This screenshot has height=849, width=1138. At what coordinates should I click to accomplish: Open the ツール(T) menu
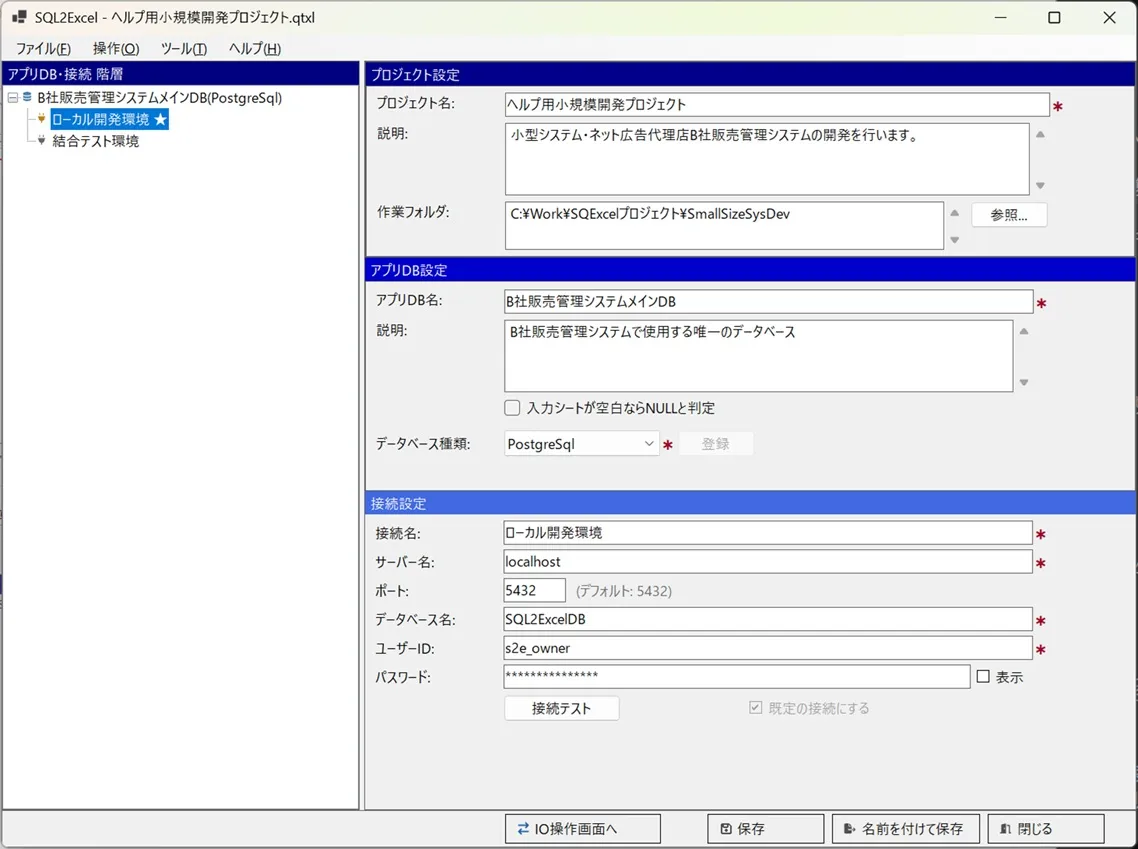point(184,49)
